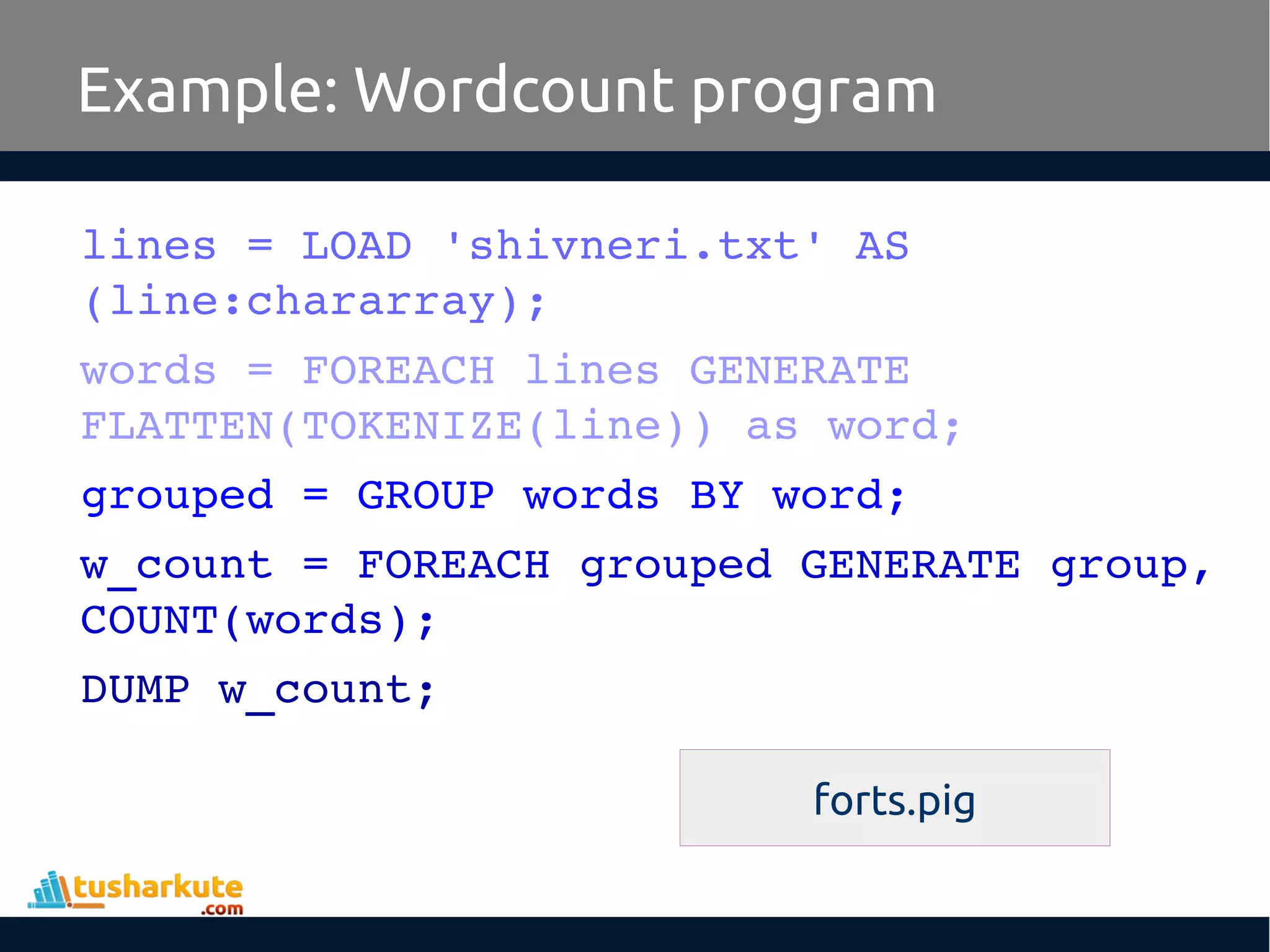The image size is (1270, 952).
Task: Click the 'COUNT(words);' text
Action: coord(258,620)
